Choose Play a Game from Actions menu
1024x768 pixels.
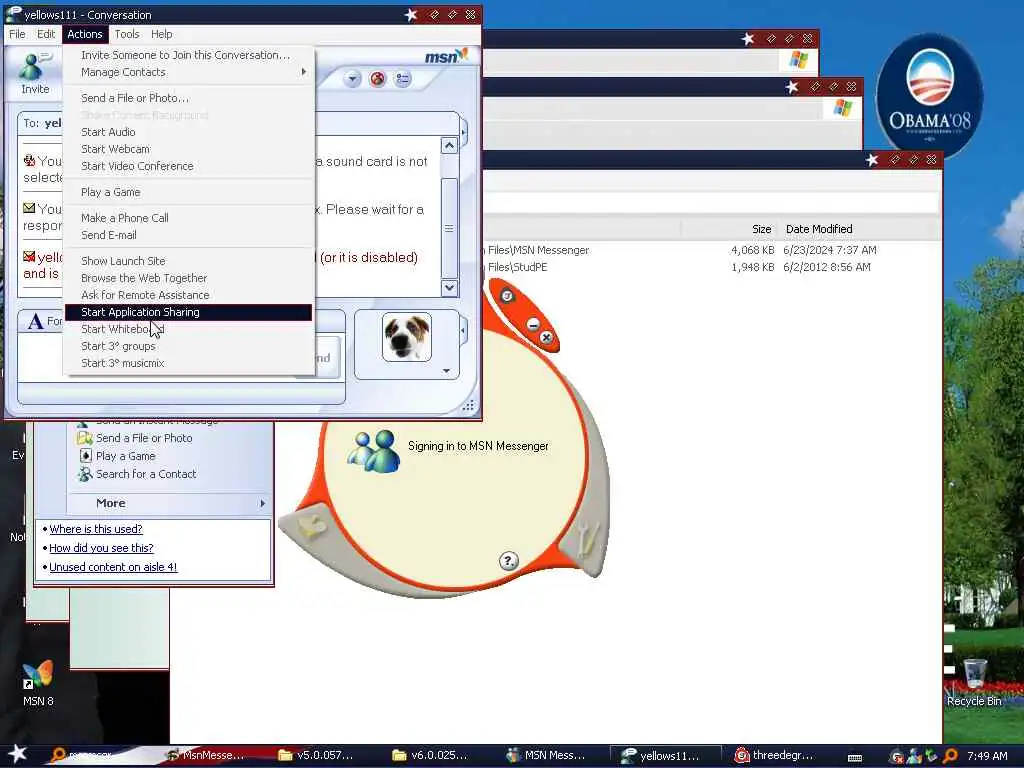(x=189, y=192)
